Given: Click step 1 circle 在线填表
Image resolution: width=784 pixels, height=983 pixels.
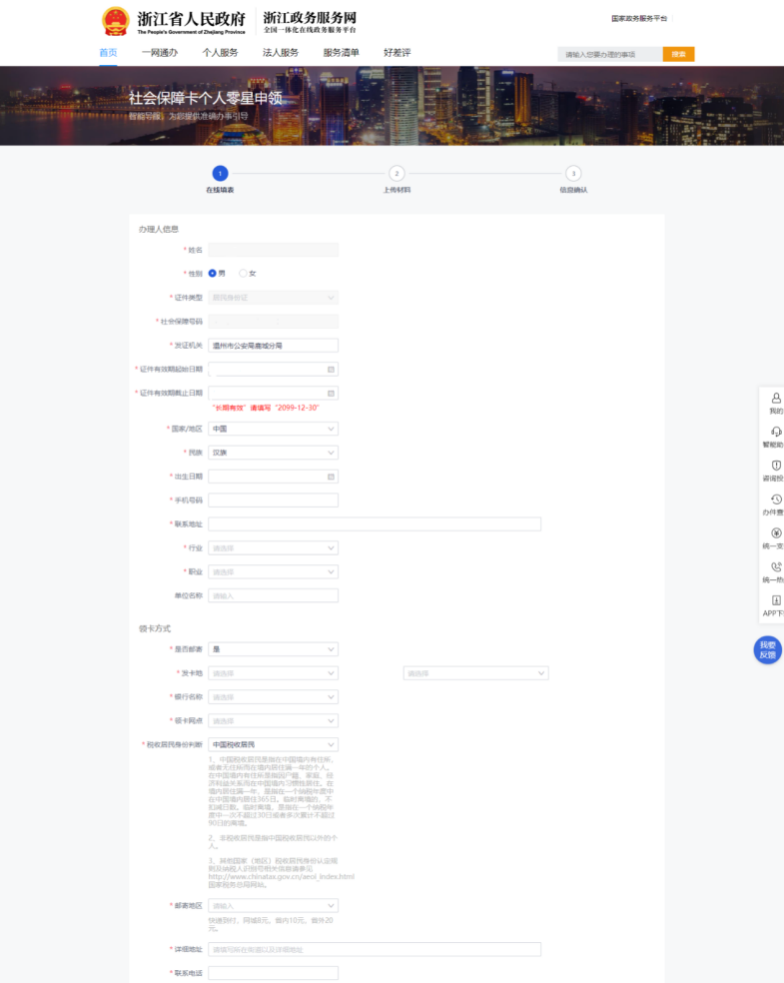Looking at the screenshot, I should [220, 173].
